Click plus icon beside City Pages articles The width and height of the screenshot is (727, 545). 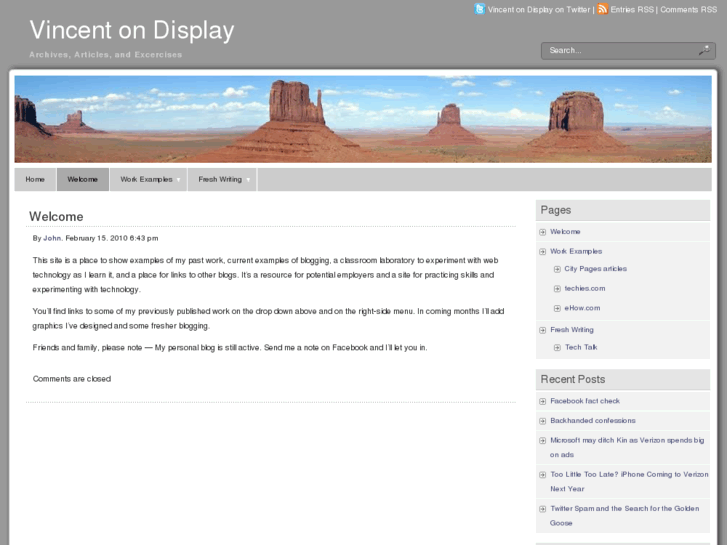pos(557,269)
